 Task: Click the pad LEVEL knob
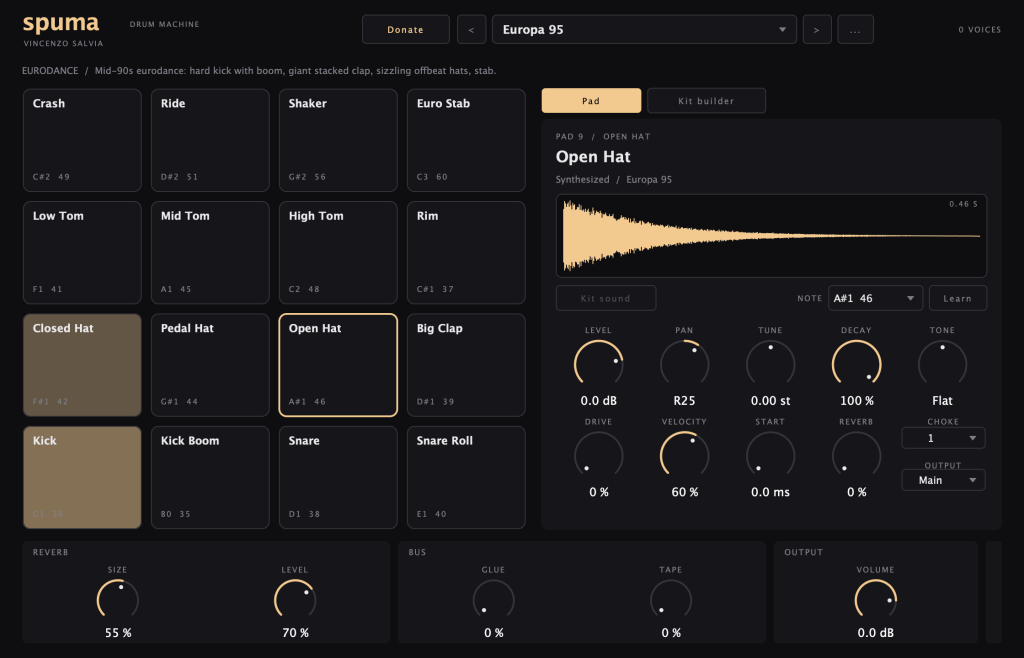[x=598, y=364]
